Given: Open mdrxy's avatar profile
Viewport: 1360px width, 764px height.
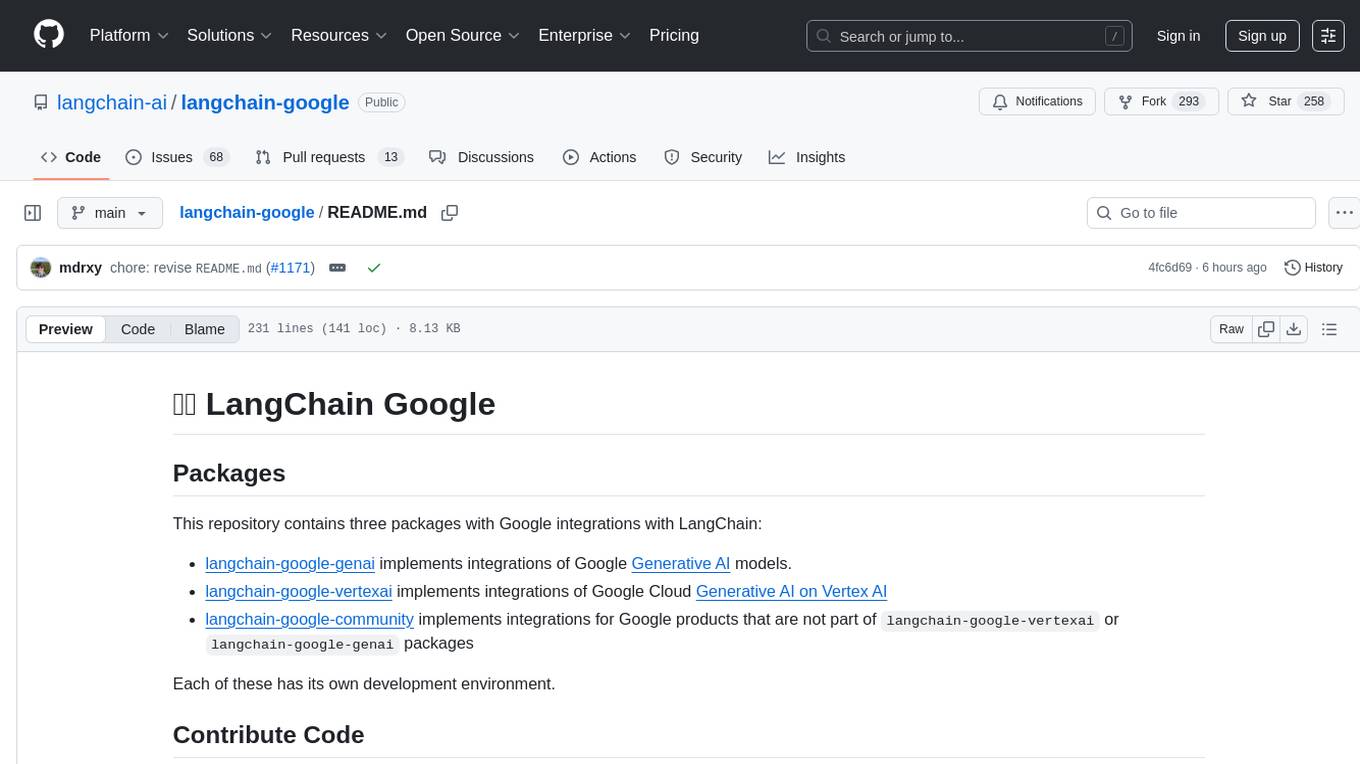Looking at the screenshot, I should [x=41, y=268].
